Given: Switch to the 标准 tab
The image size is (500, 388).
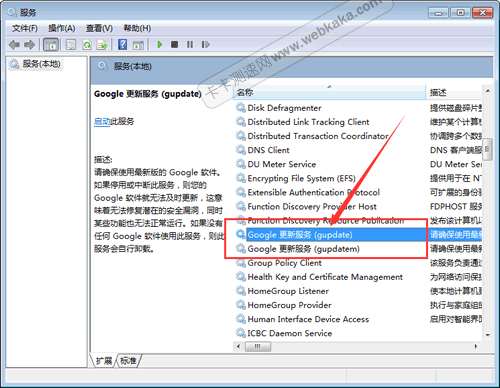Looking at the screenshot, I should 128,361.
